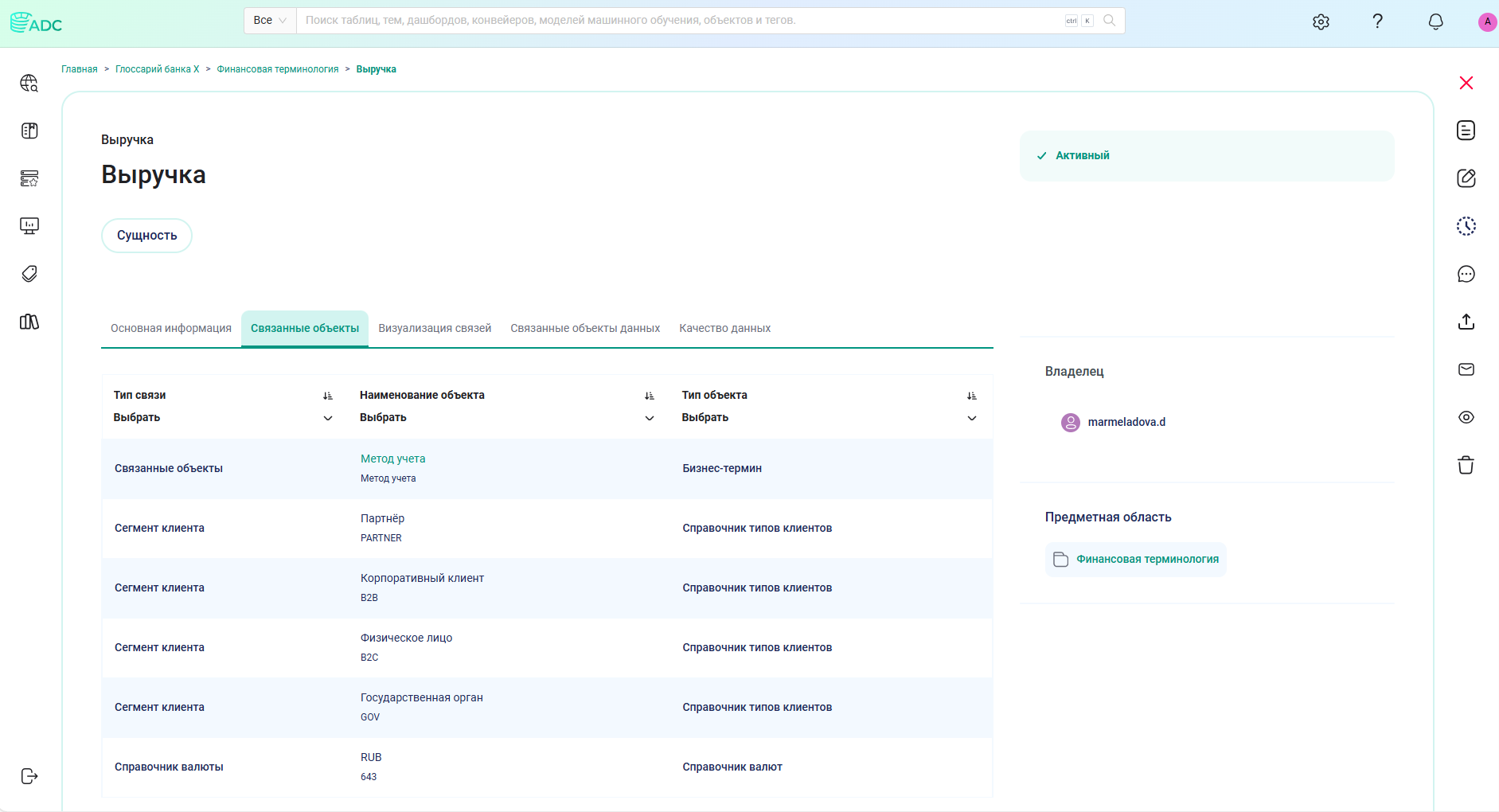Screen dimensions: 1499x812
Task: Open the global search globe icon in sidebar
Action: point(29,83)
